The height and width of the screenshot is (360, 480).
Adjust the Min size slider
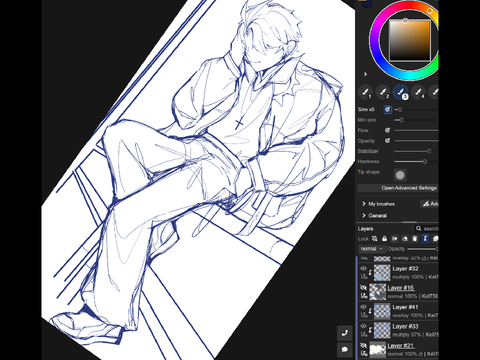tap(416, 120)
